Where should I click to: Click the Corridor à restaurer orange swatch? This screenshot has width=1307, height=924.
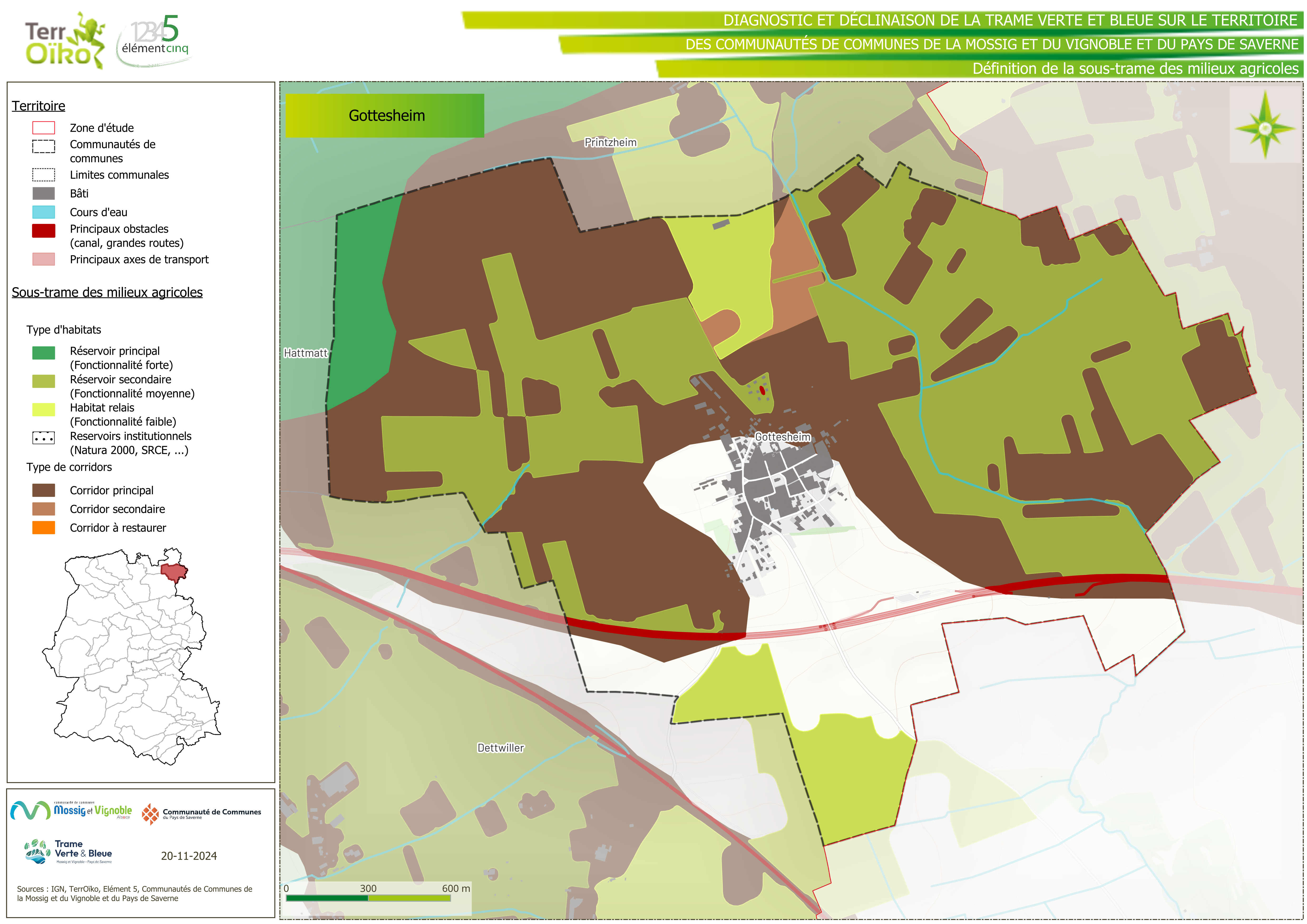(x=44, y=528)
